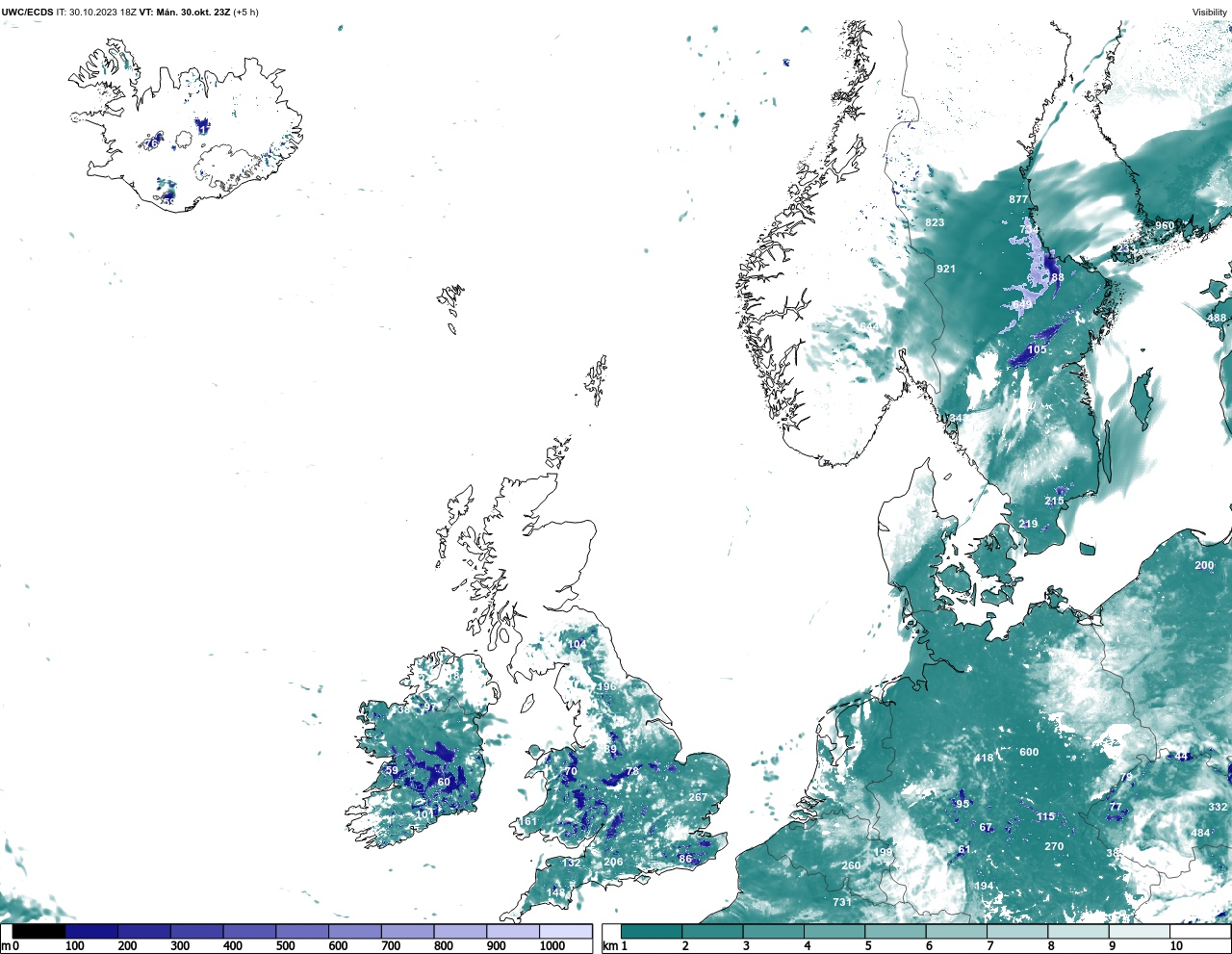The image size is (1232, 954).
Task: Click the 215 value in southern Sweden
Action: pos(1055,502)
